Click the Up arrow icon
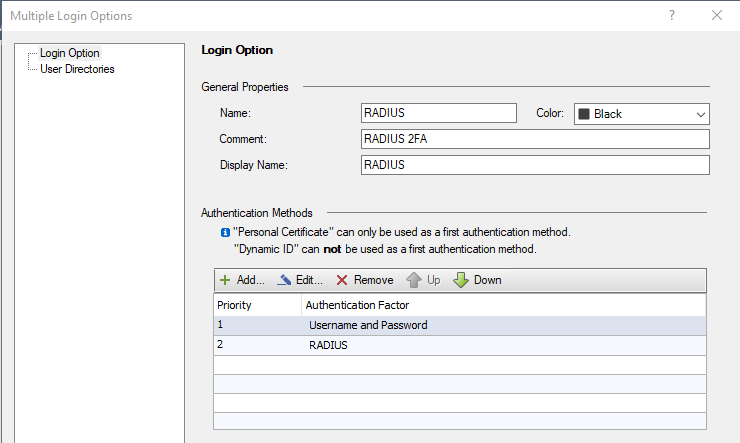The image size is (740, 443). [x=413, y=280]
